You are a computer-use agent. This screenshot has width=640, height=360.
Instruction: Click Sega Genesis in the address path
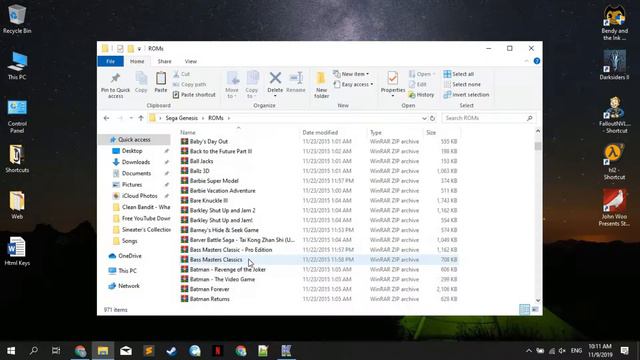(x=182, y=118)
